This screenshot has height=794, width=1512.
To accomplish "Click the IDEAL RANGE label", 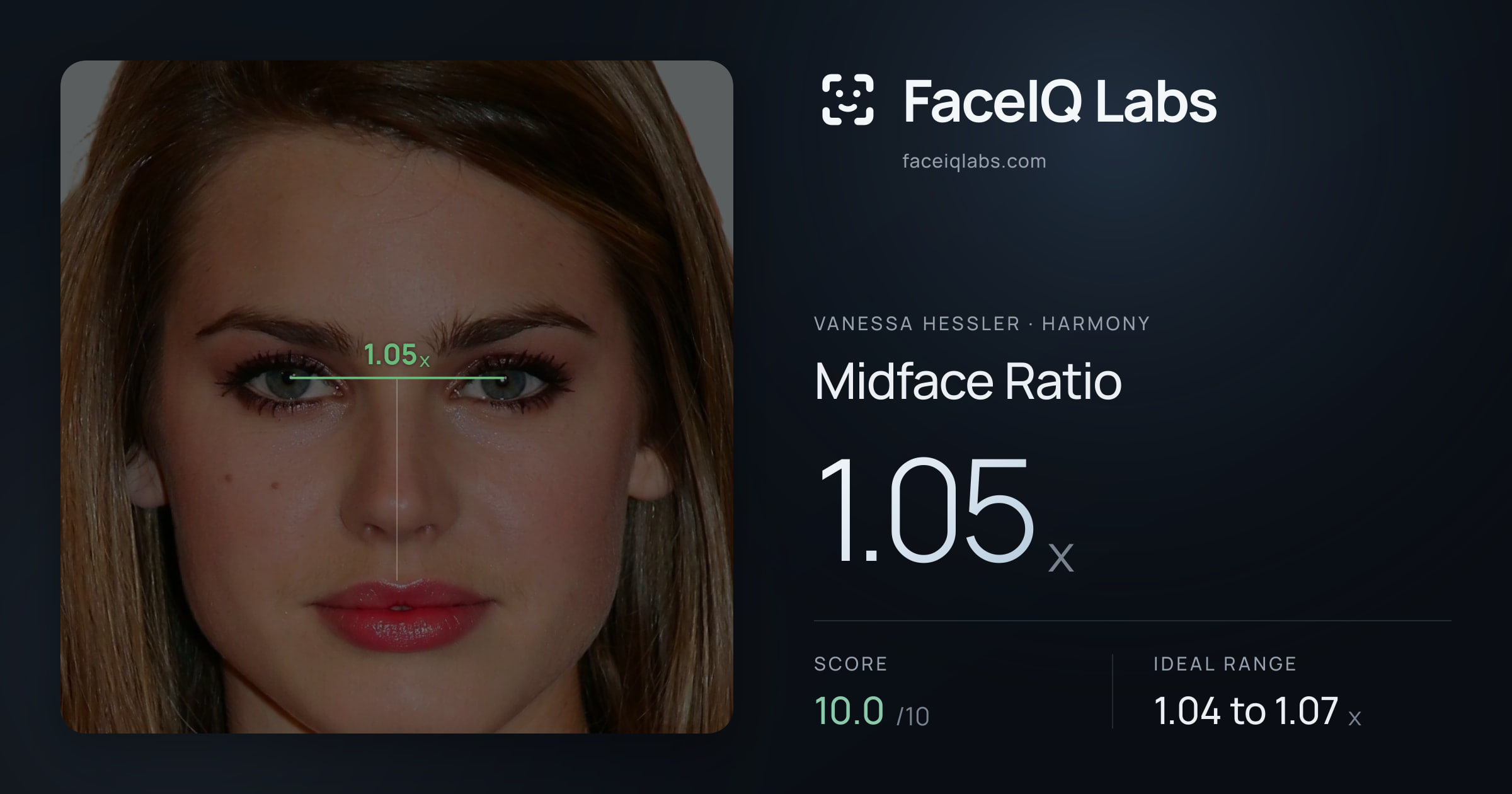I will coord(1225,664).
